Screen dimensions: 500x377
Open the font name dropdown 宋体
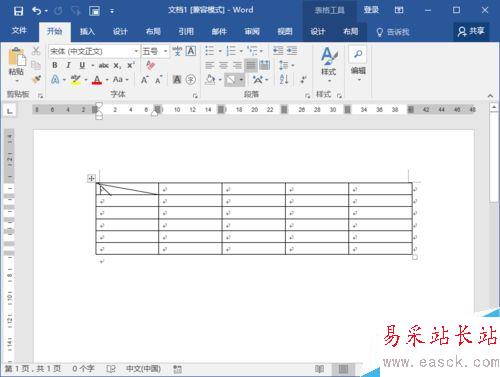136,51
